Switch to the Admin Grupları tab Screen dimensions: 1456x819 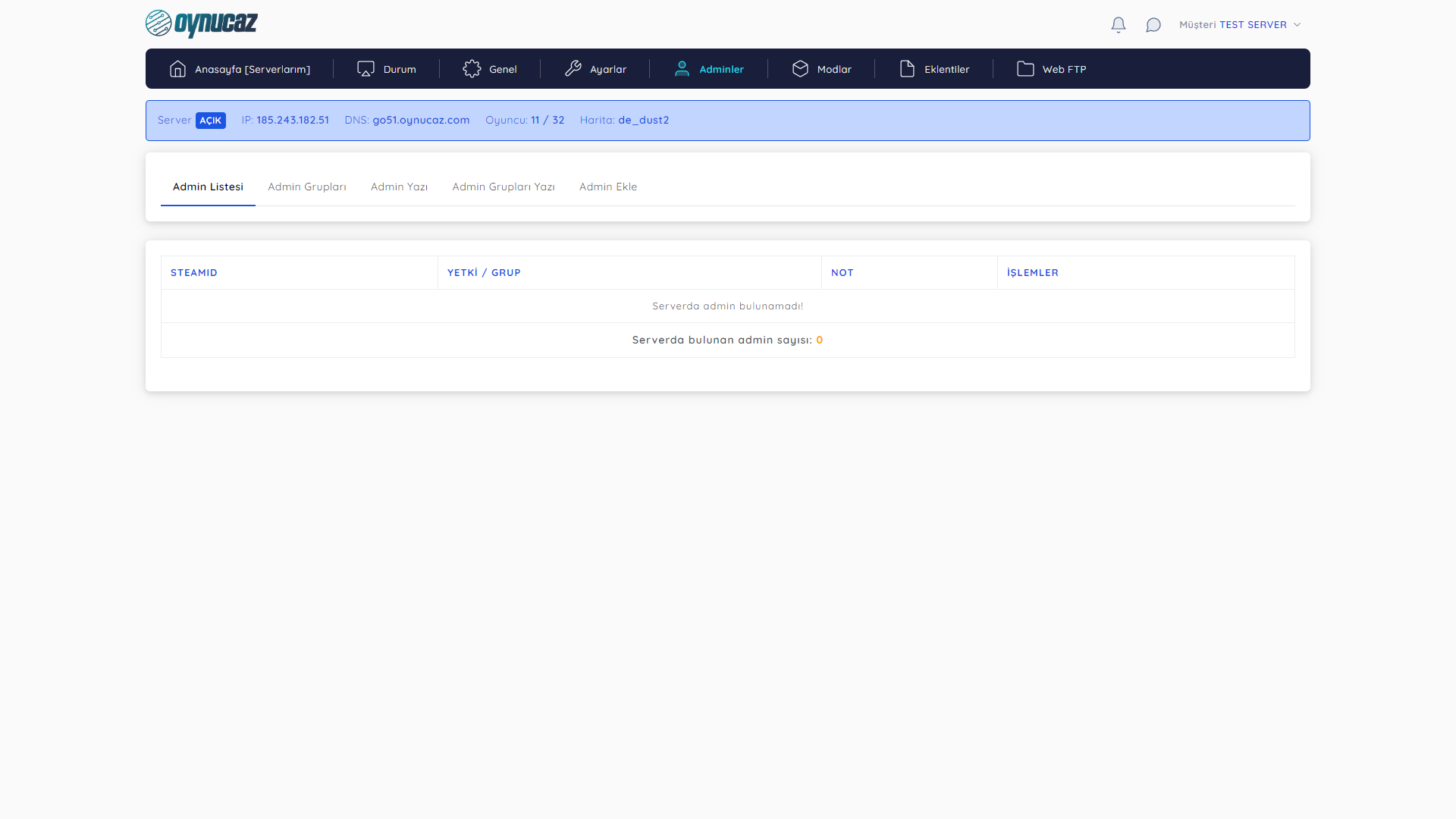307,187
